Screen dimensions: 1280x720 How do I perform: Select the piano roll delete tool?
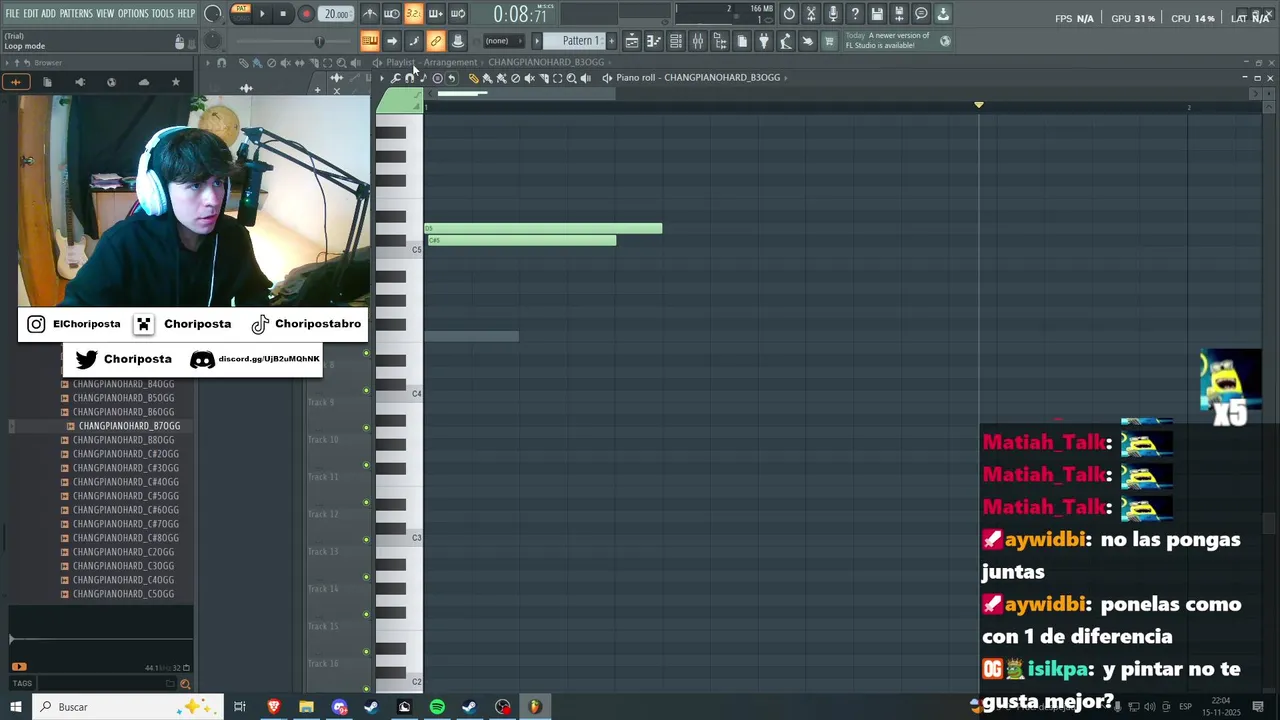(515, 78)
